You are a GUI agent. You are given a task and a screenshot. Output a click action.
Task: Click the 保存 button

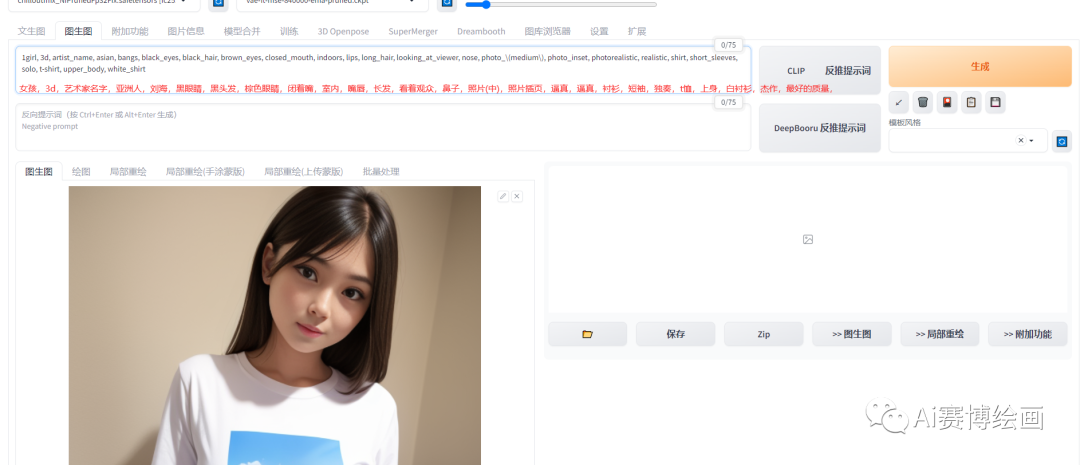[x=676, y=334]
